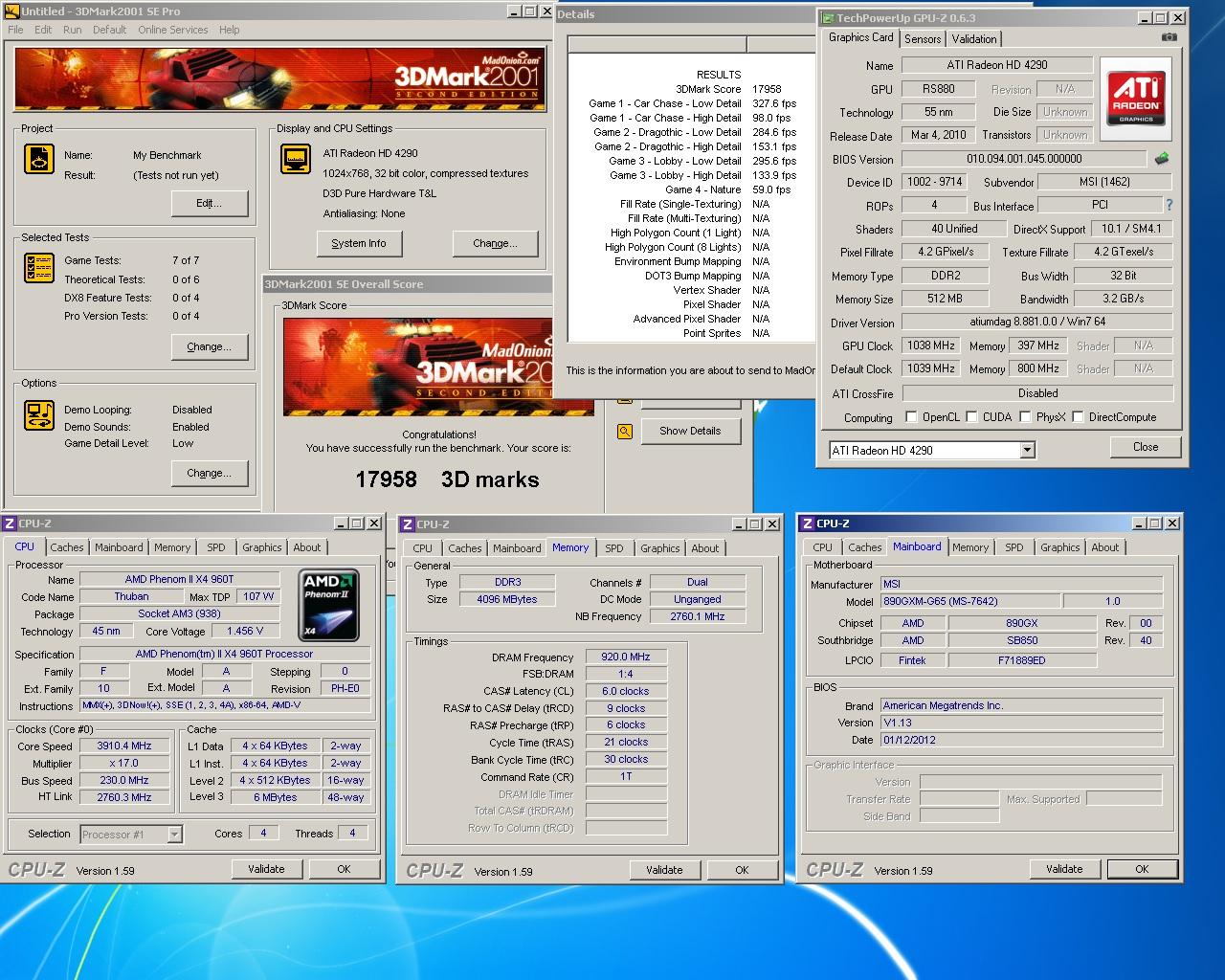Click the CPU-Z Mainboard window title icon
Image resolution: width=1225 pixels, height=980 pixels.
pyautogui.click(x=808, y=523)
